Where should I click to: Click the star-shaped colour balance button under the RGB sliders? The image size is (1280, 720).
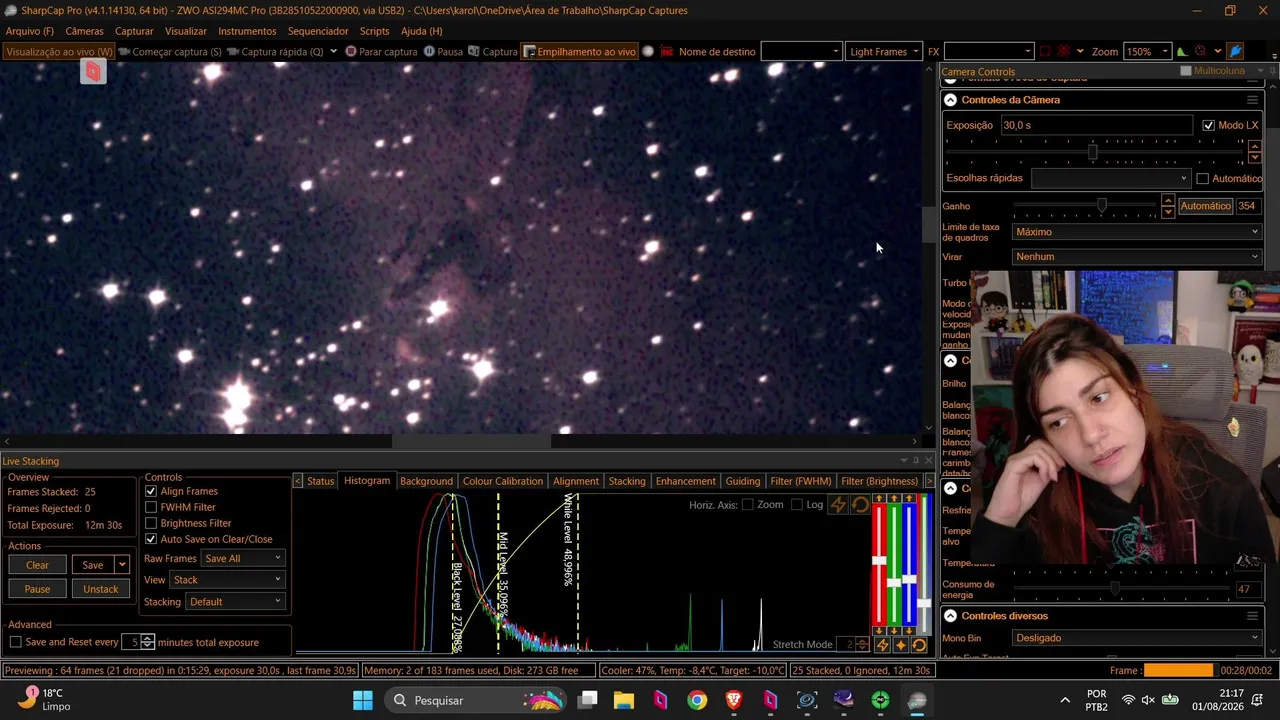pos(900,645)
